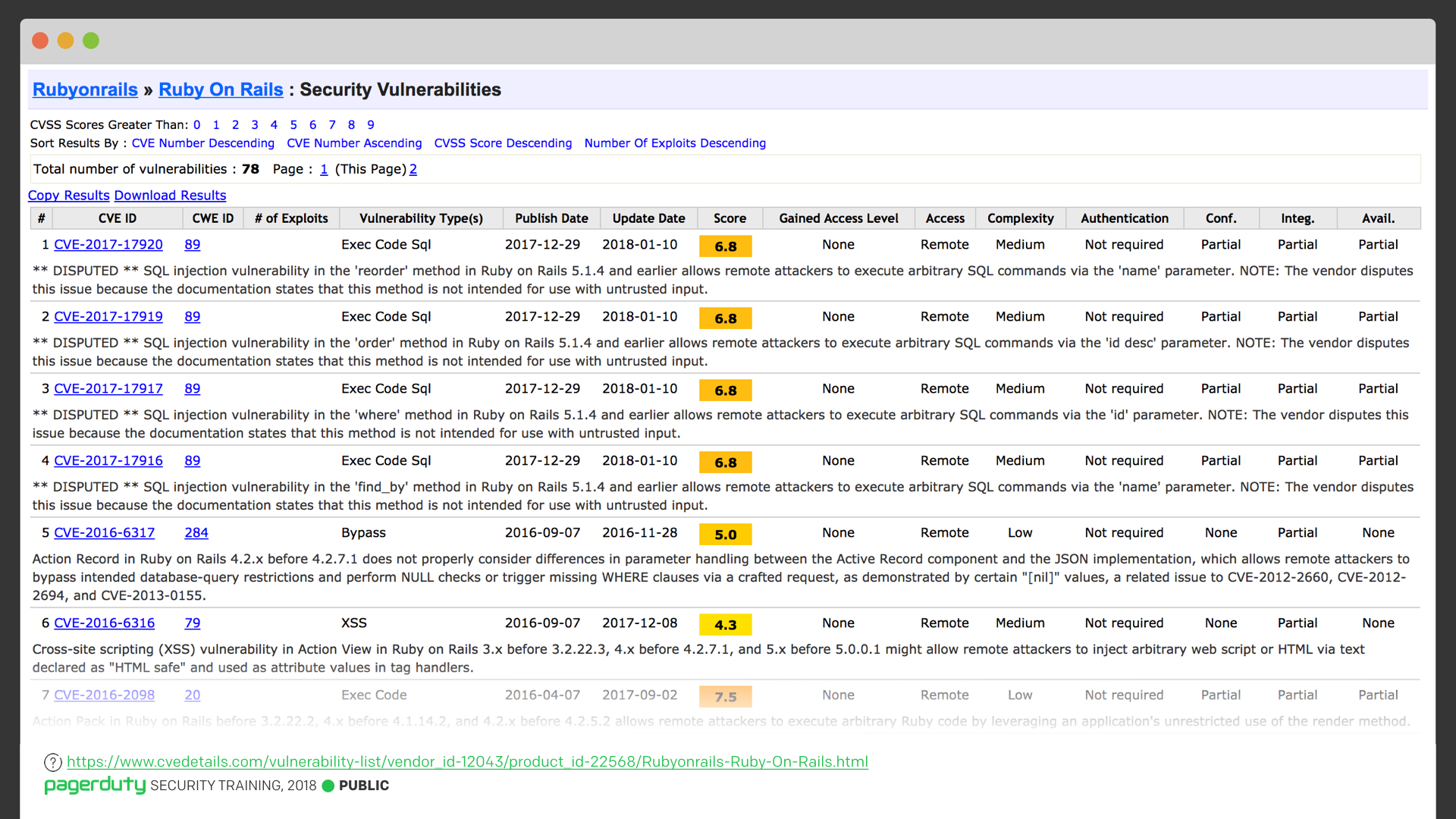Open CVE-2017-17919 details
Image resolution: width=1456 pixels, height=819 pixels.
108,317
